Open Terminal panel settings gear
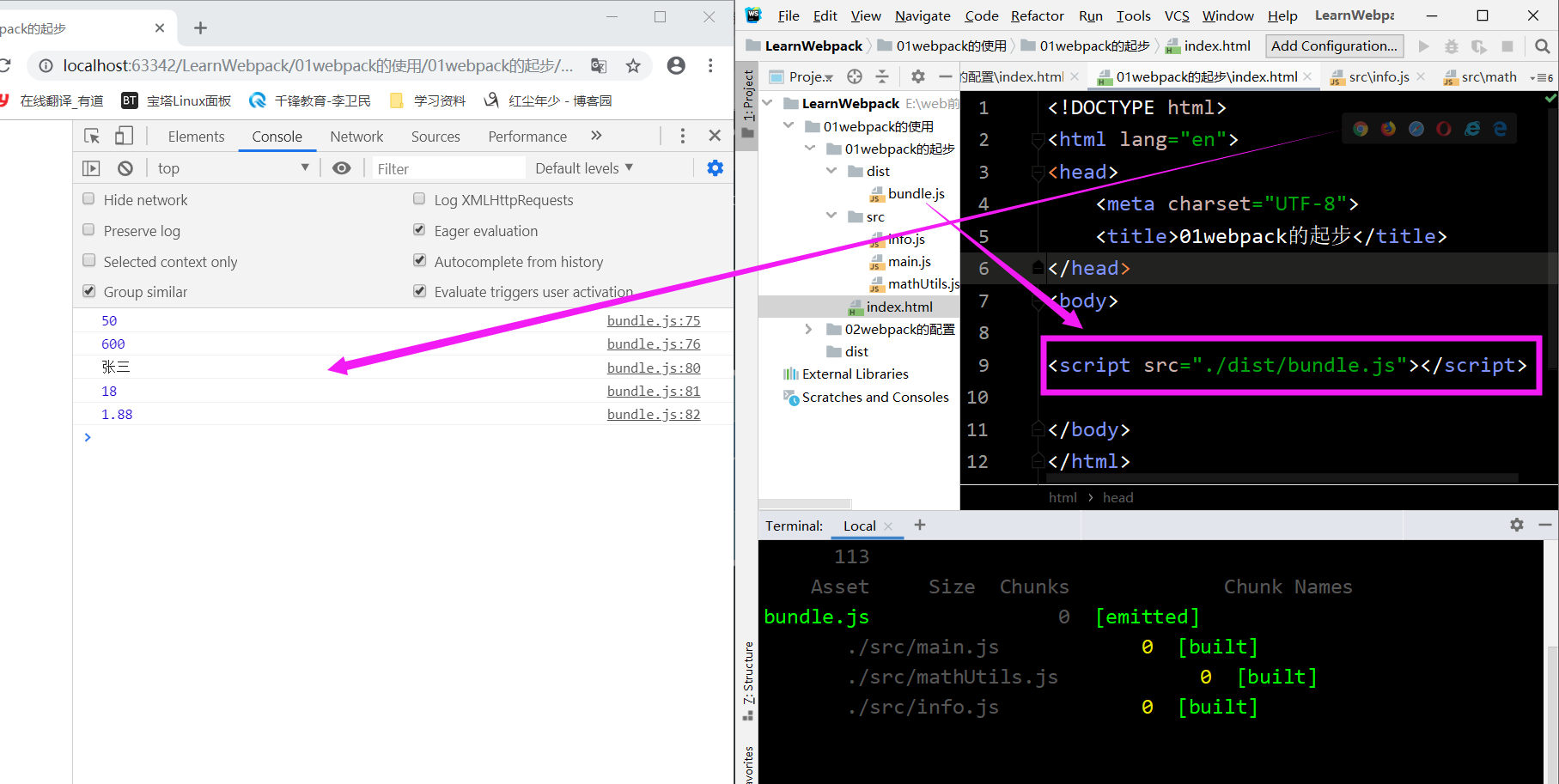The width and height of the screenshot is (1559, 784). [x=1517, y=525]
